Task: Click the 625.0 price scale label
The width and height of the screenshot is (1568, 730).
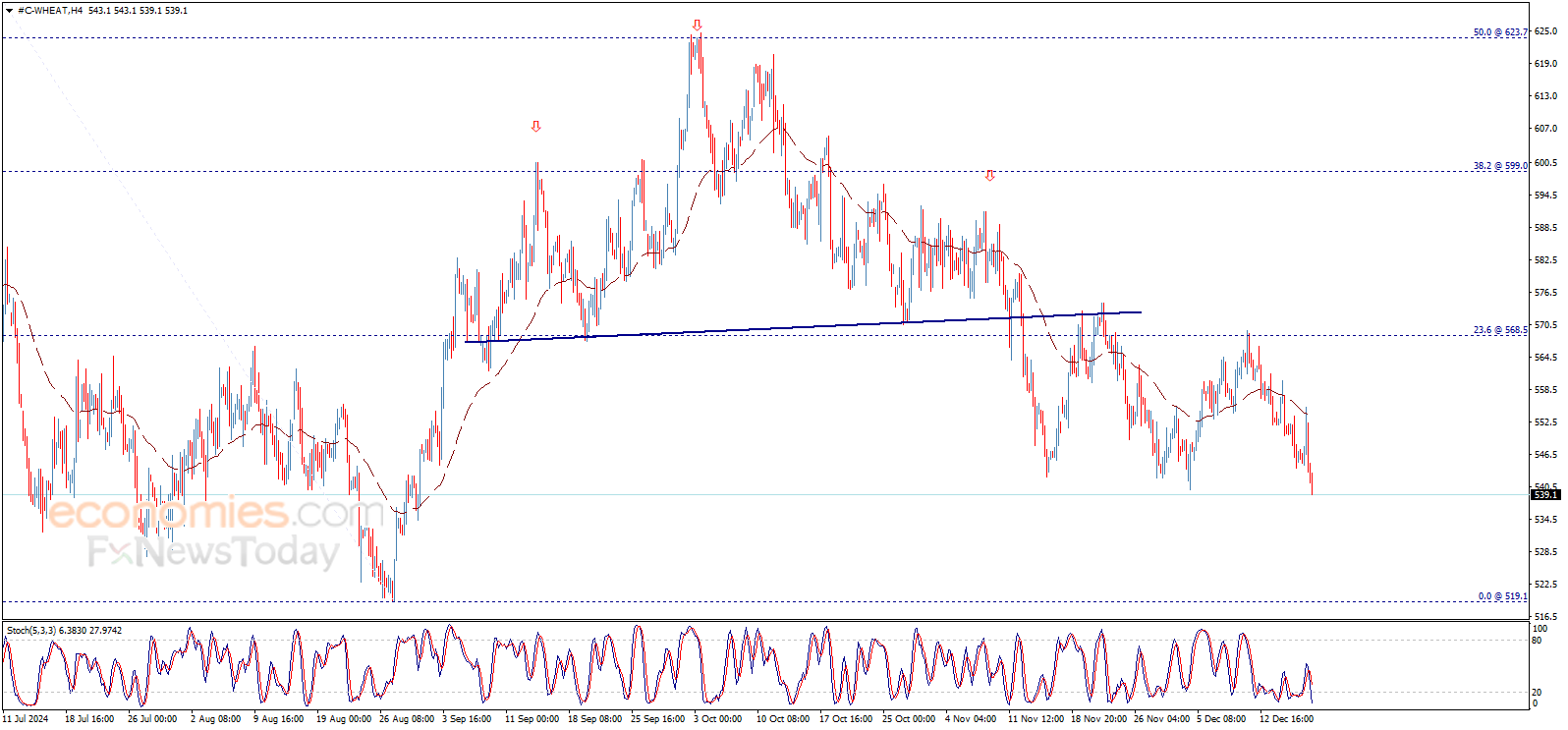Action: (x=1545, y=31)
